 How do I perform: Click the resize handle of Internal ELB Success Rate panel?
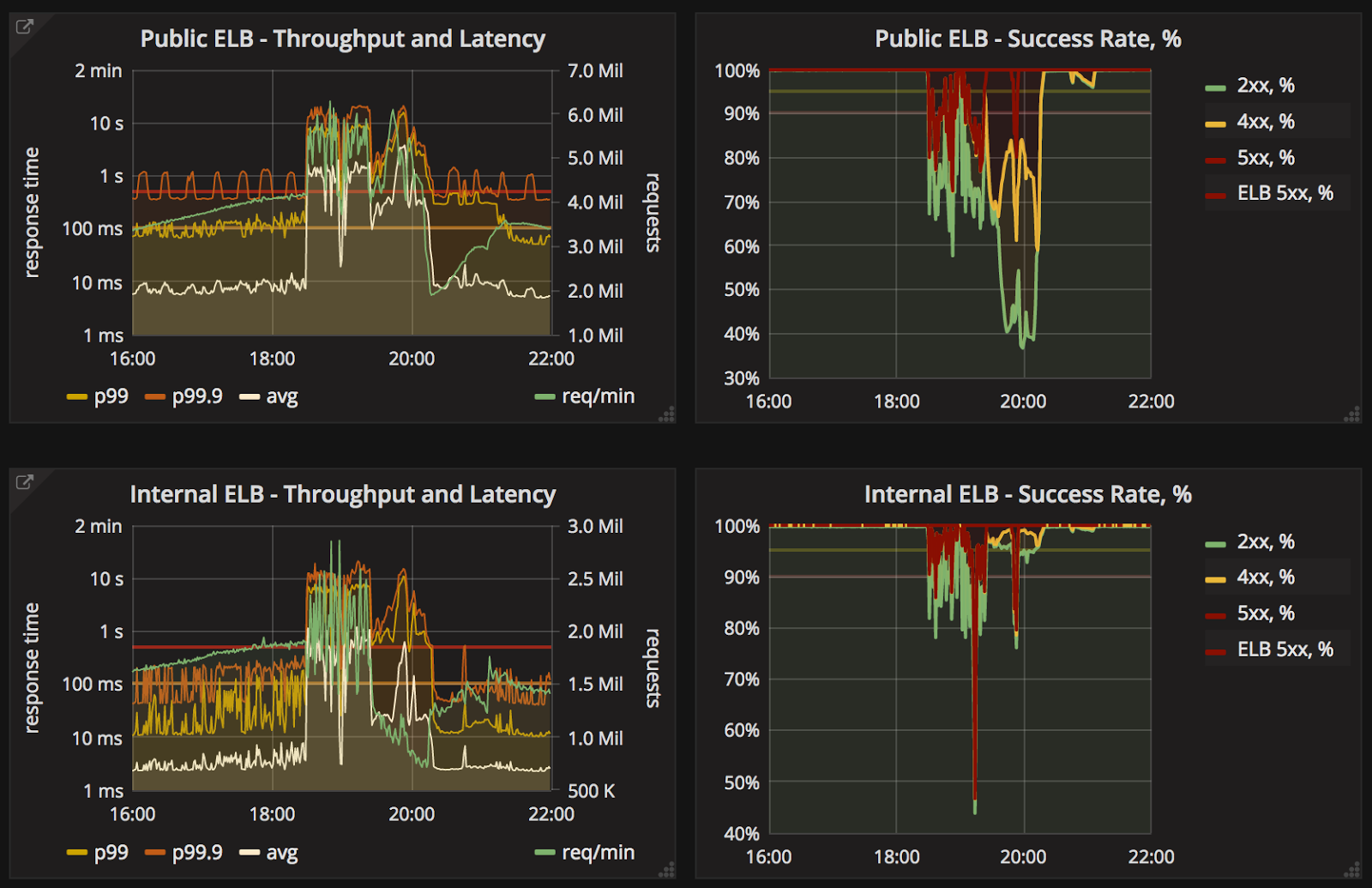[x=1352, y=870]
